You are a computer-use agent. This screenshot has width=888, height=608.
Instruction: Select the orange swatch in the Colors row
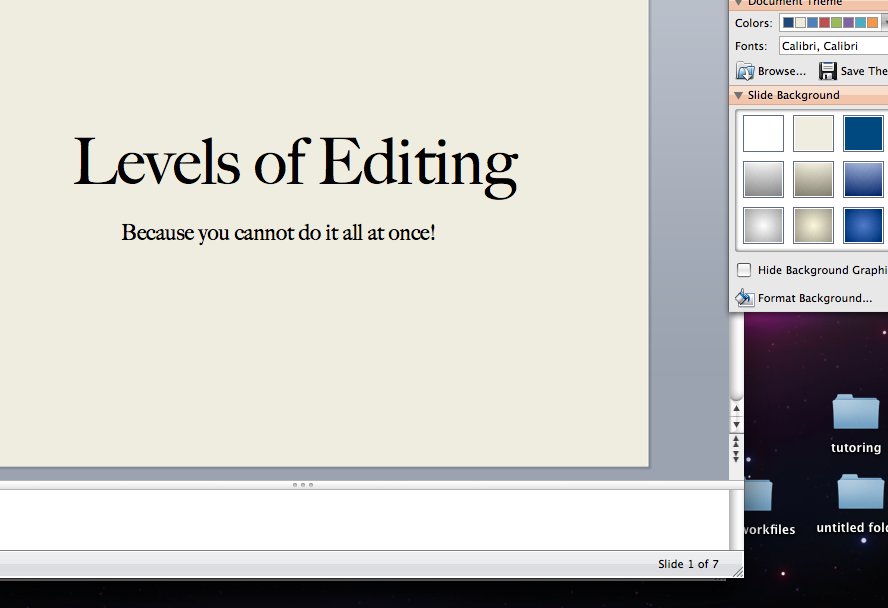(872, 22)
